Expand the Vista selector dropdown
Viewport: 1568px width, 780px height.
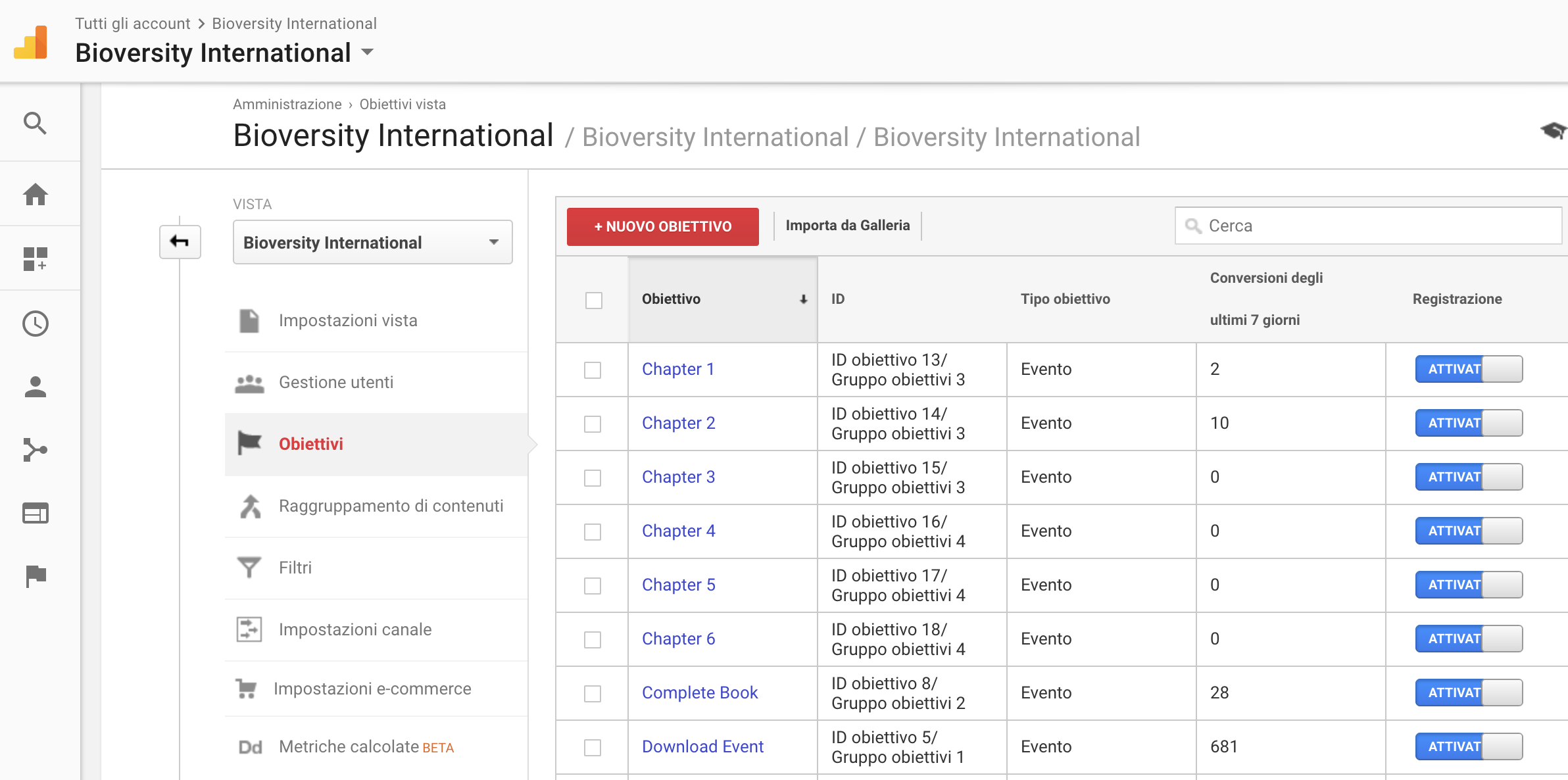pos(372,242)
